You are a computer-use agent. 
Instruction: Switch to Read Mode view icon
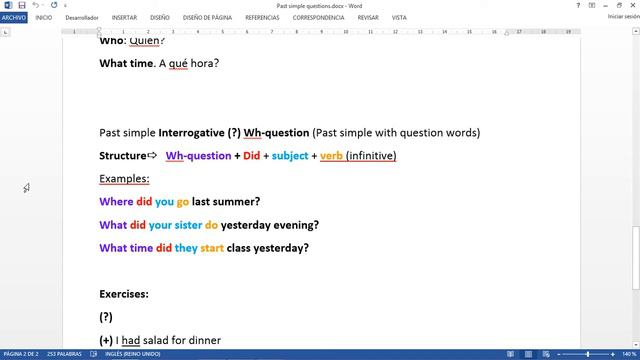[510, 354]
